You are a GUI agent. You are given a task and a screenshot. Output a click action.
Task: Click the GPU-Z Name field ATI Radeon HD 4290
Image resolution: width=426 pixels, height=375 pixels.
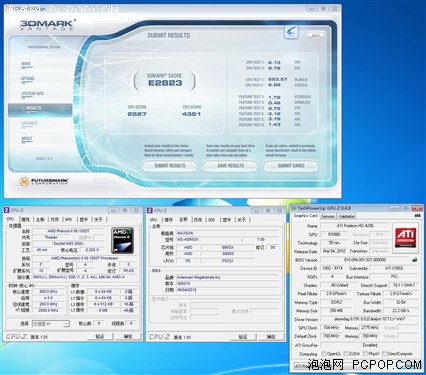(x=355, y=226)
